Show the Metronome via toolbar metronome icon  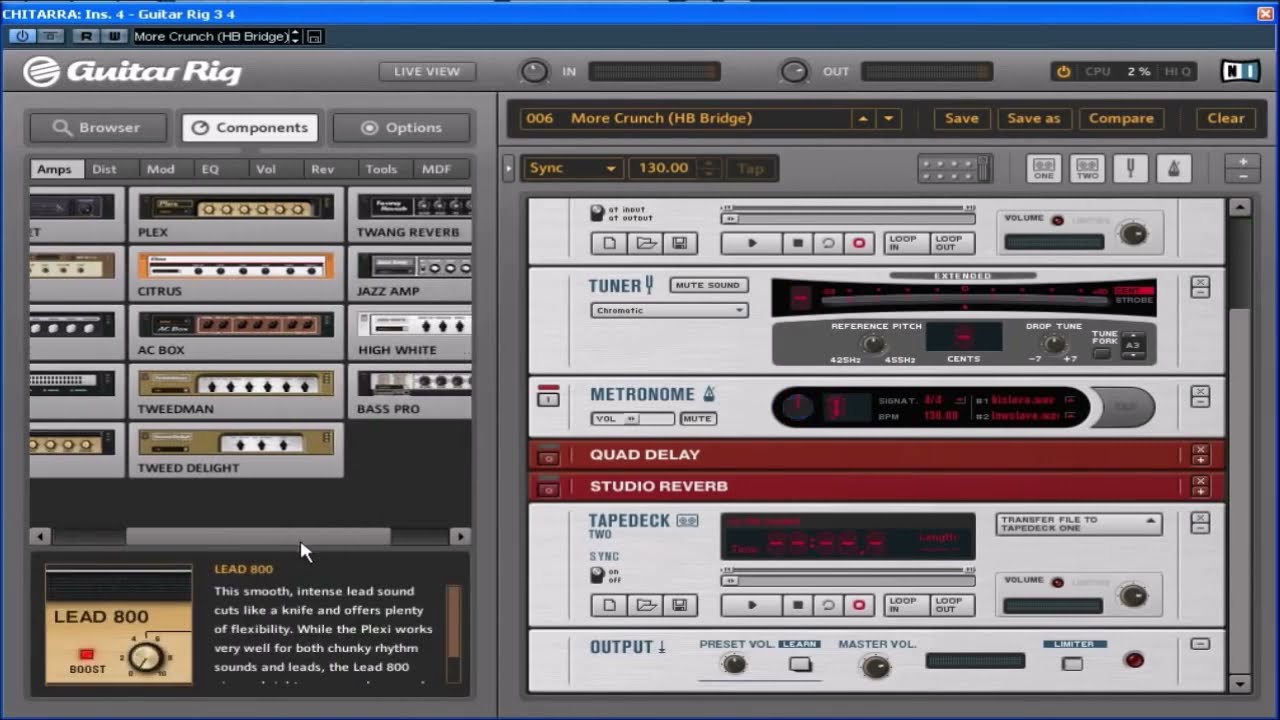(x=1174, y=168)
